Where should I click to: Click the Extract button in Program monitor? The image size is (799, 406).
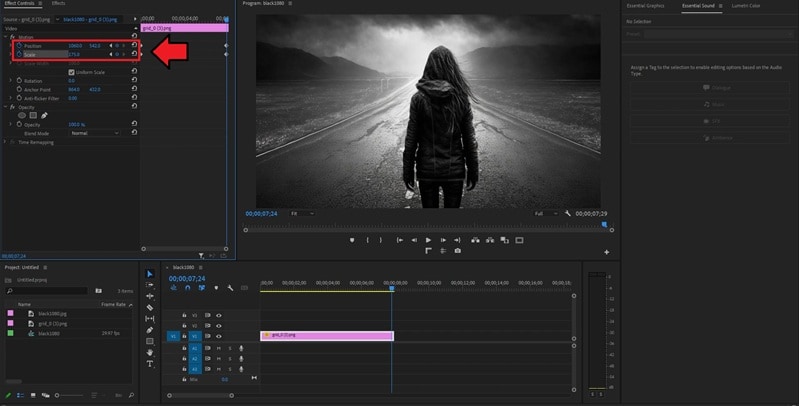(490, 240)
